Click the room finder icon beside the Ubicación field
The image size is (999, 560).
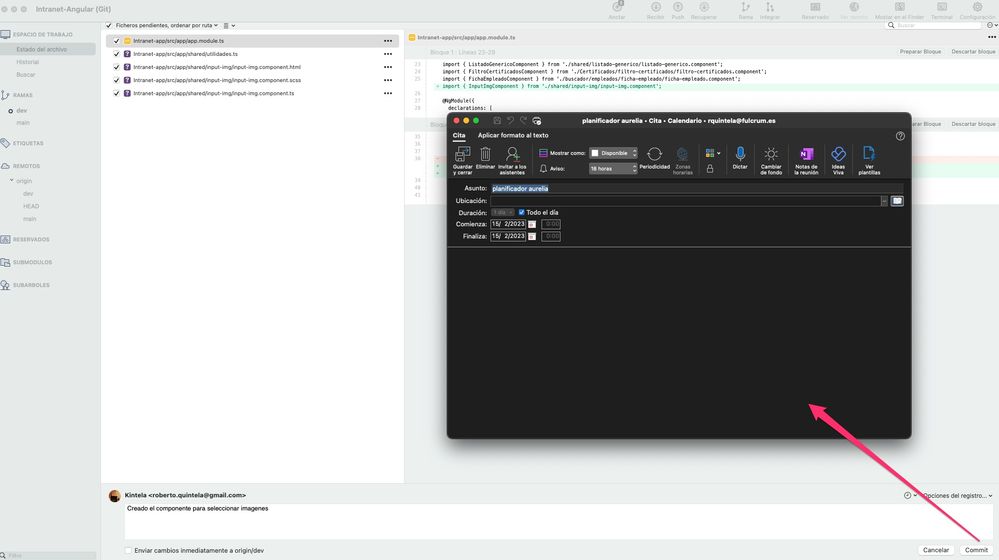897,201
